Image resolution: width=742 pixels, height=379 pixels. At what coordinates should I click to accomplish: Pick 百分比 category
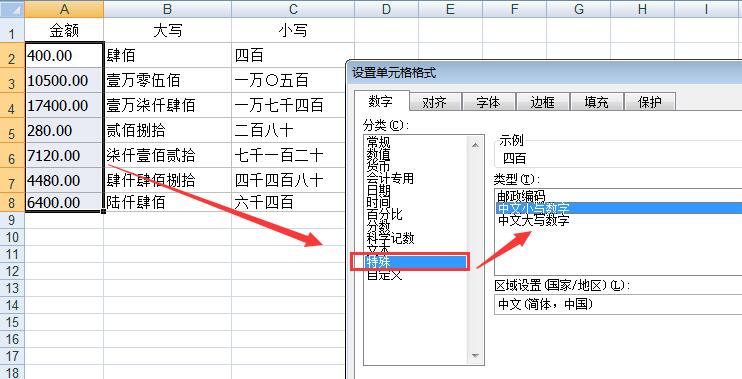(x=384, y=214)
